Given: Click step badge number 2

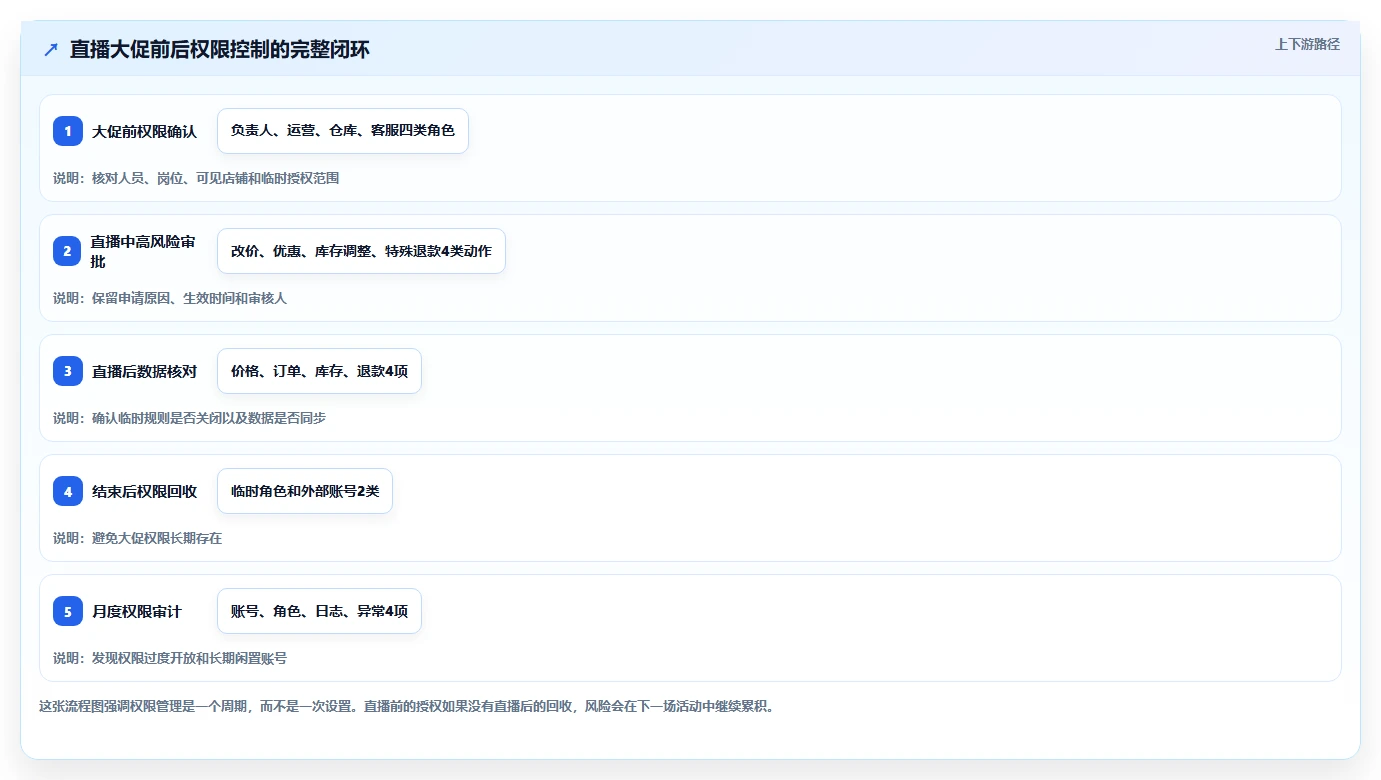Looking at the screenshot, I should (x=68, y=251).
